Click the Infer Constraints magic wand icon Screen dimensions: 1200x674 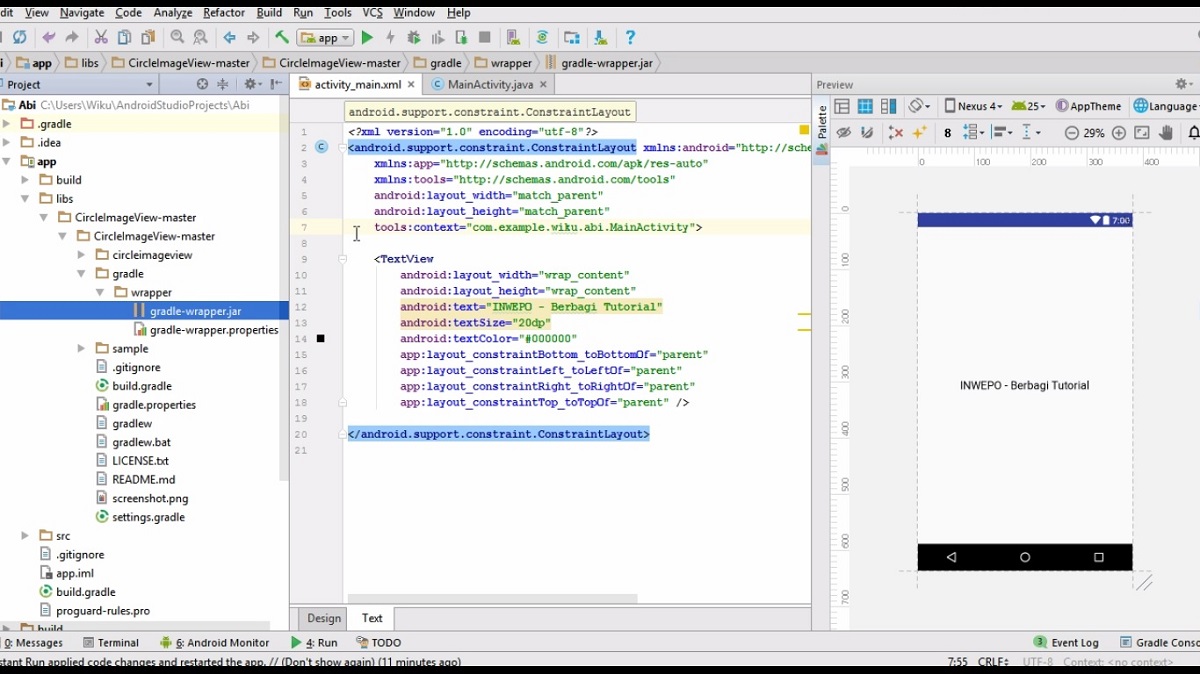pyautogui.click(x=918, y=132)
